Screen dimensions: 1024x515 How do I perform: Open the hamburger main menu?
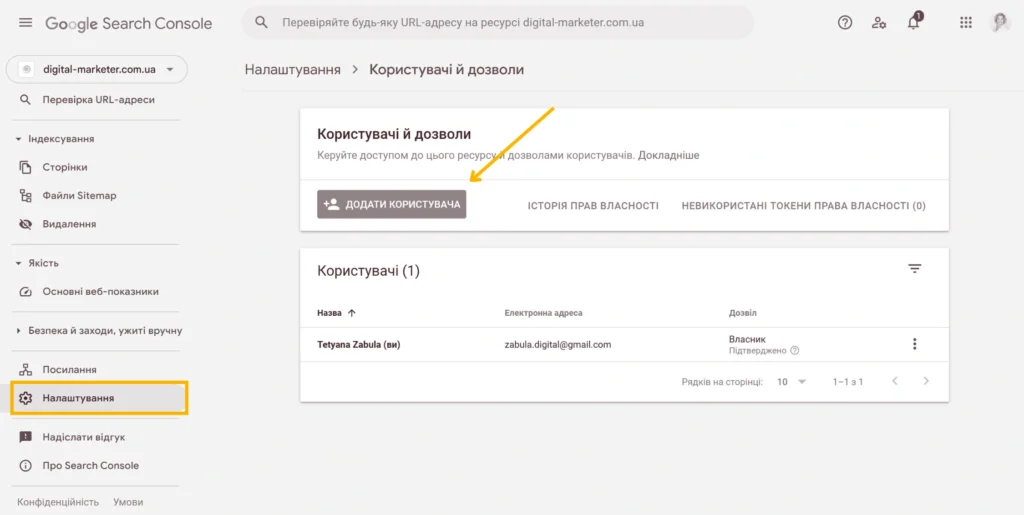click(x=25, y=23)
